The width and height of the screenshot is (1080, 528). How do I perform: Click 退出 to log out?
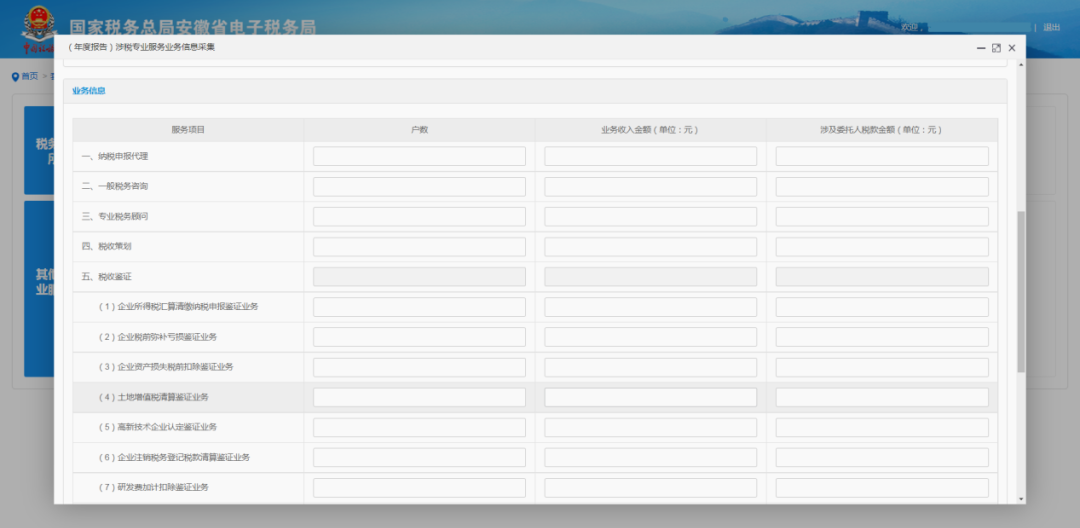pos(1051,27)
